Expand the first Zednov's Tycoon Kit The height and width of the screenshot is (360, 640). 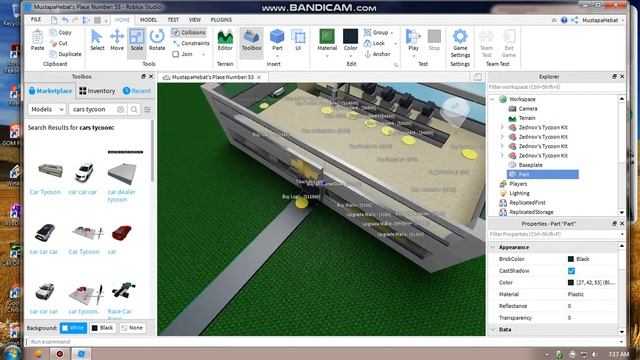[502, 127]
